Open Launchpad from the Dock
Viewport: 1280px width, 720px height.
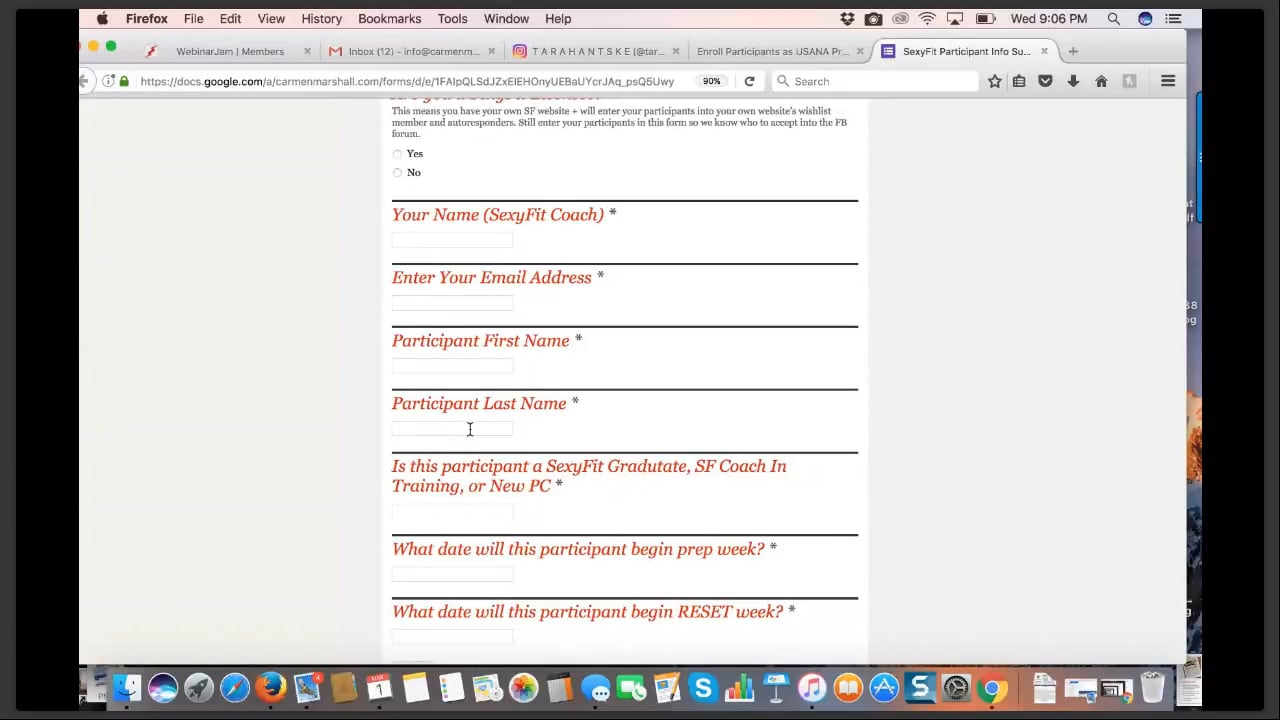point(199,688)
